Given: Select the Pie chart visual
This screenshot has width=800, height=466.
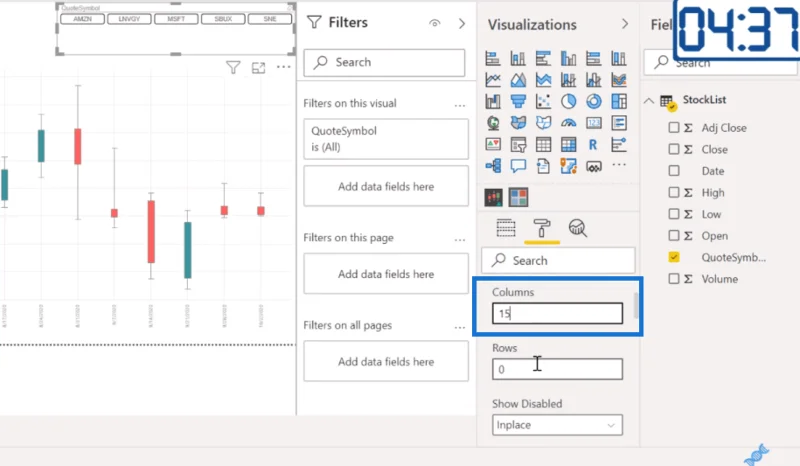Looking at the screenshot, I should tap(568, 102).
